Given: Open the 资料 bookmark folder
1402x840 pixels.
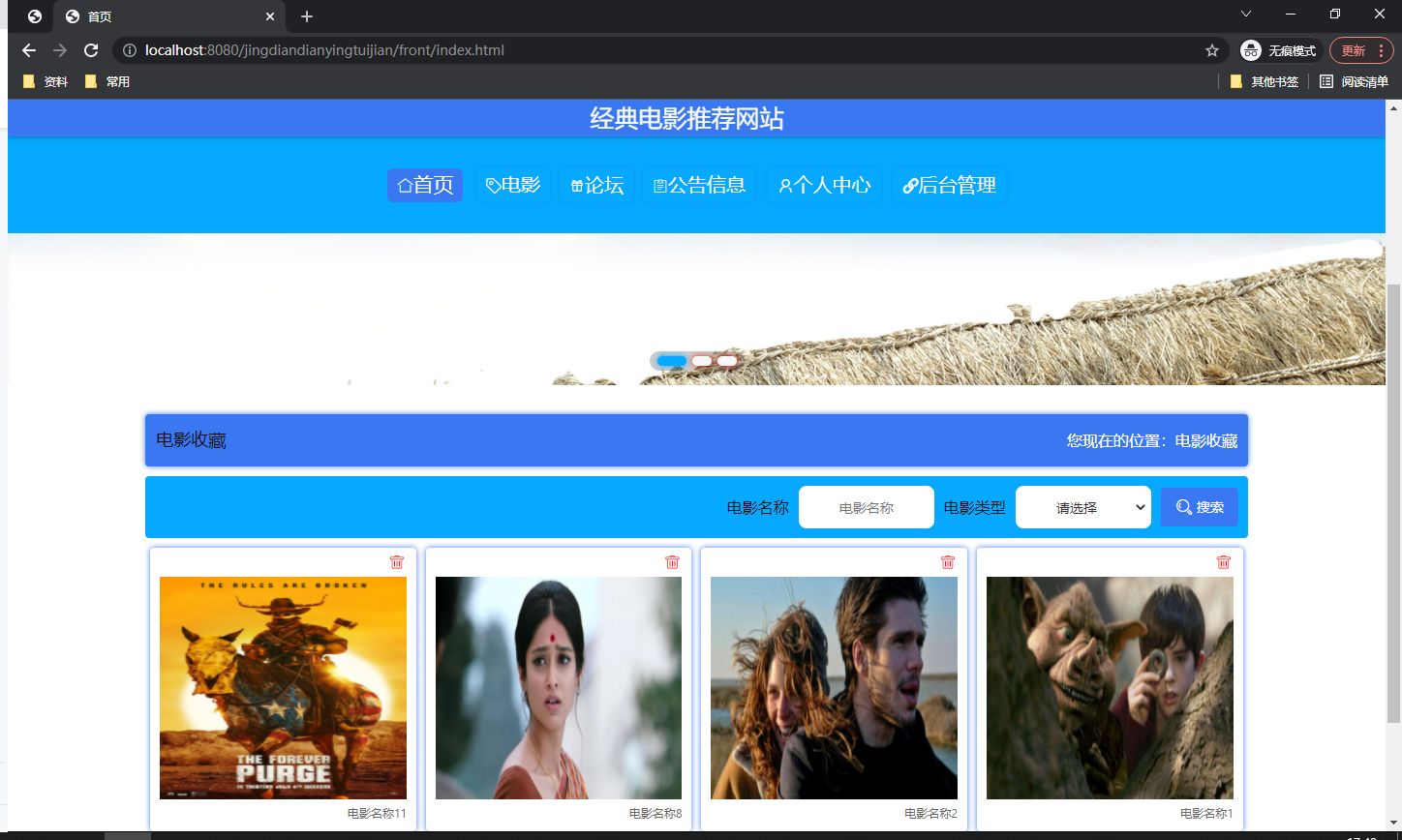Looking at the screenshot, I should [46, 82].
